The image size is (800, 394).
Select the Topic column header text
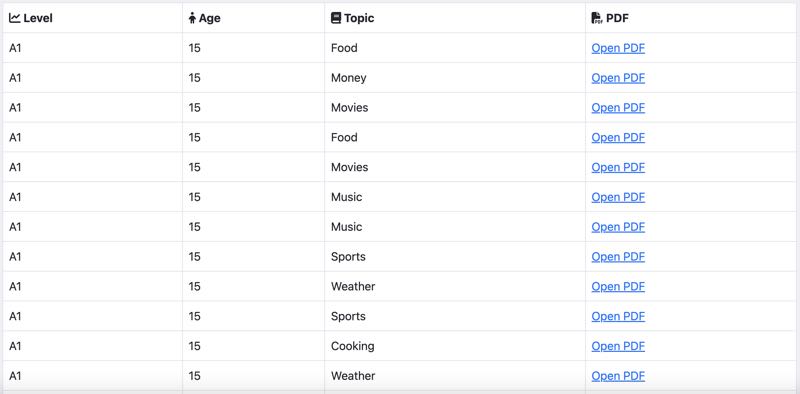tap(359, 18)
